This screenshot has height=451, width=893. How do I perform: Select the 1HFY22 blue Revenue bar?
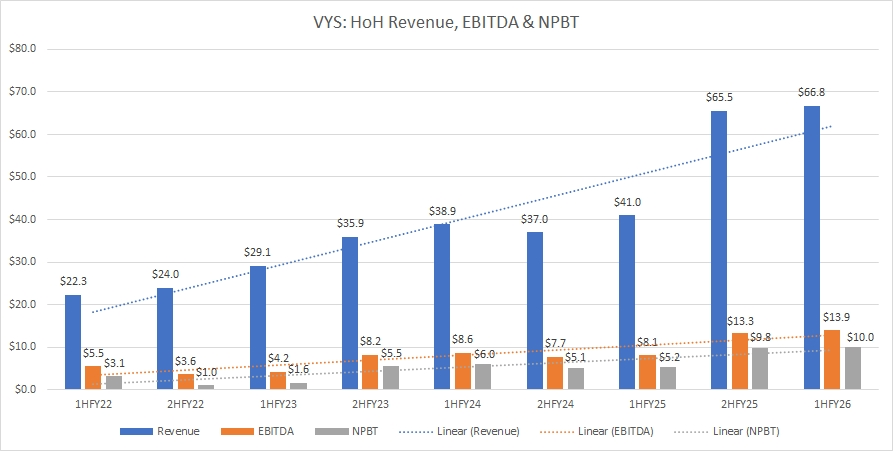pyautogui.click(x=73, y=342)
